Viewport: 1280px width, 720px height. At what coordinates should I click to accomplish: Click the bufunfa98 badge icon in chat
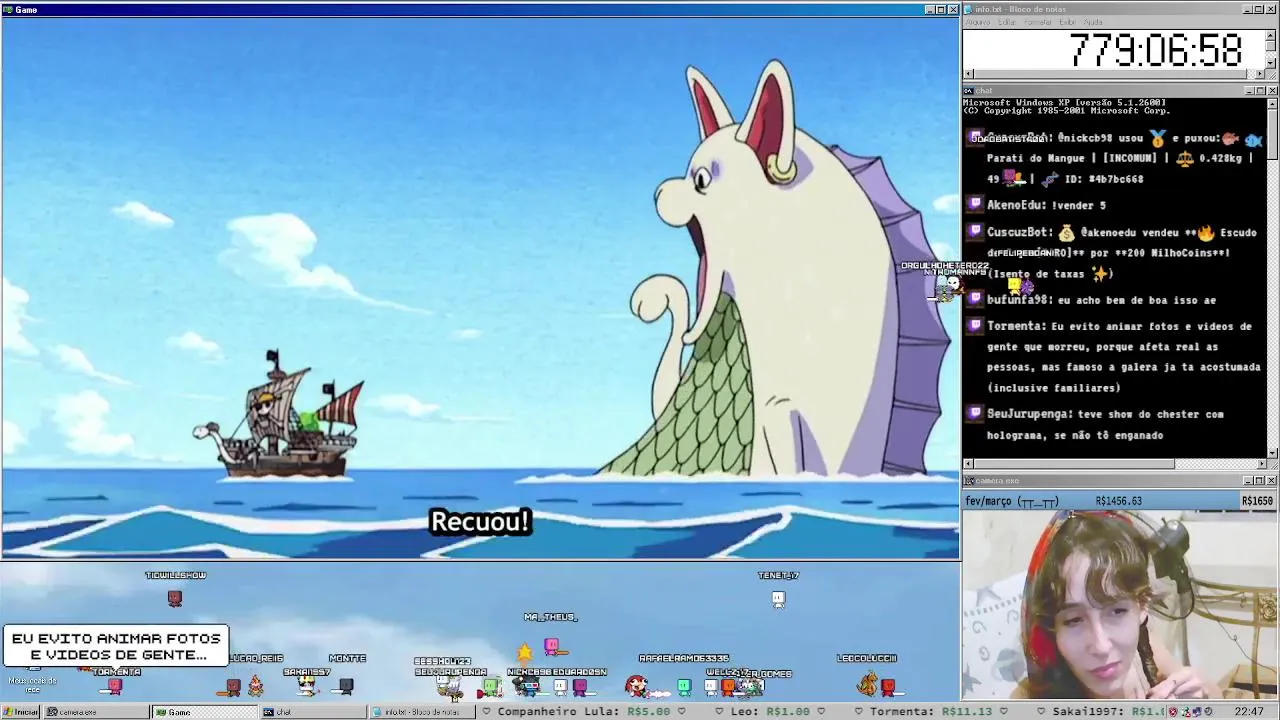point(975,299)
